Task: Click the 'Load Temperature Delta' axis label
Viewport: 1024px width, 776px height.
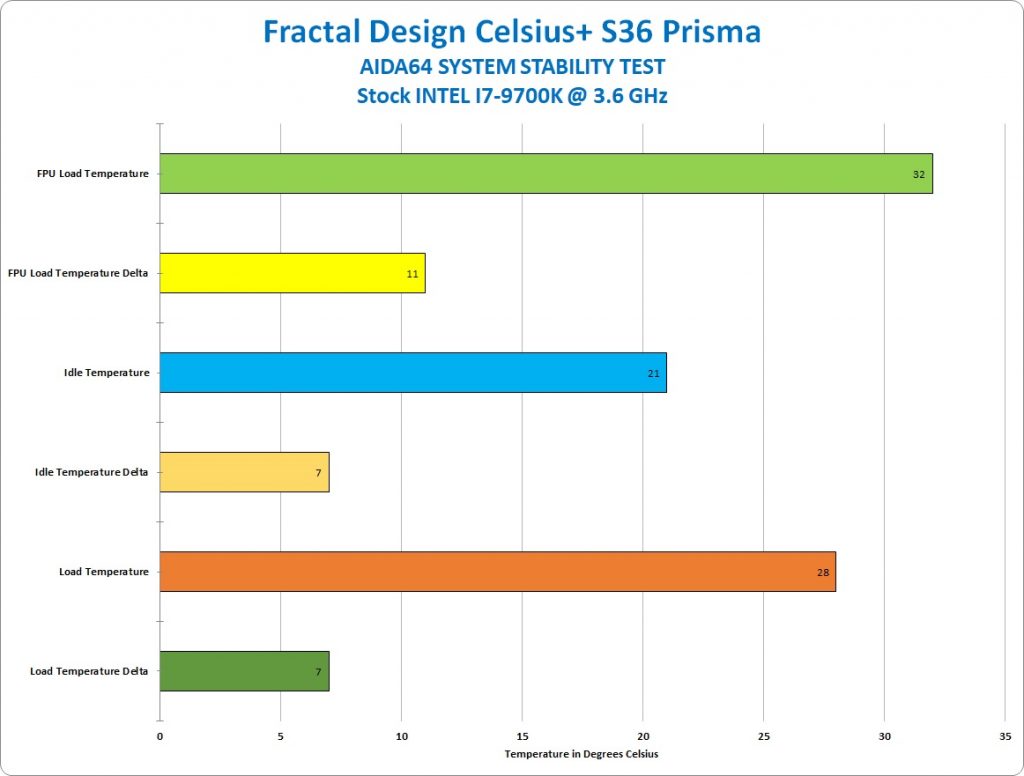Action: pyautogui.click(x=89, y=671)
